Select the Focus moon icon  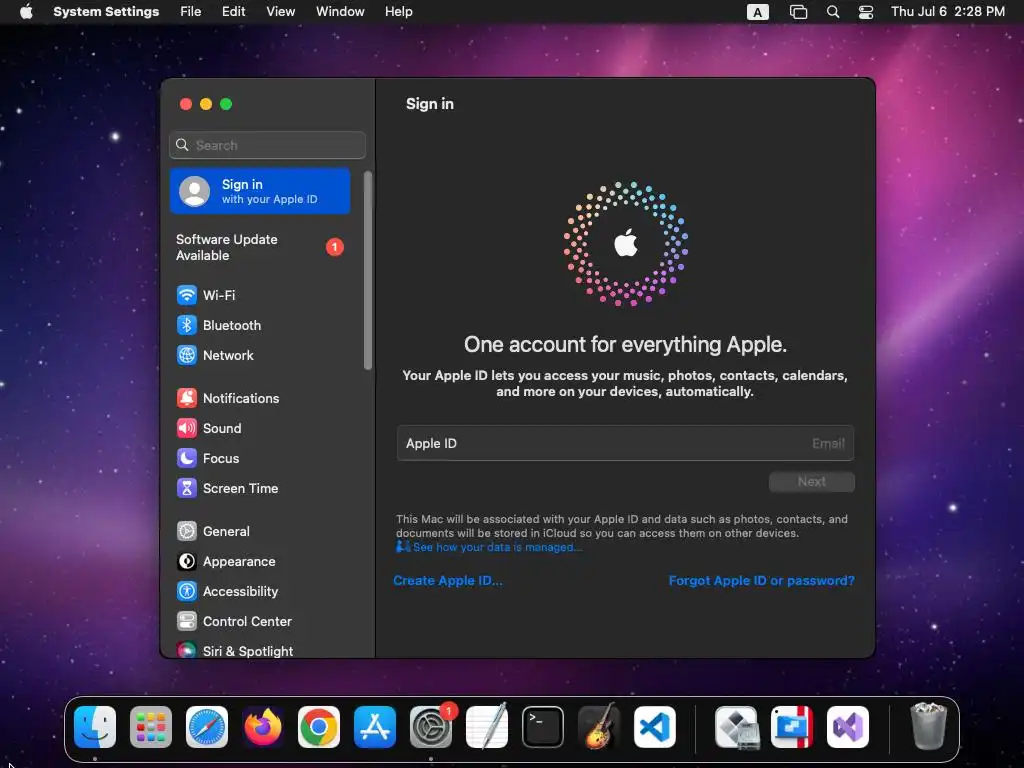(x=187, y=458)
